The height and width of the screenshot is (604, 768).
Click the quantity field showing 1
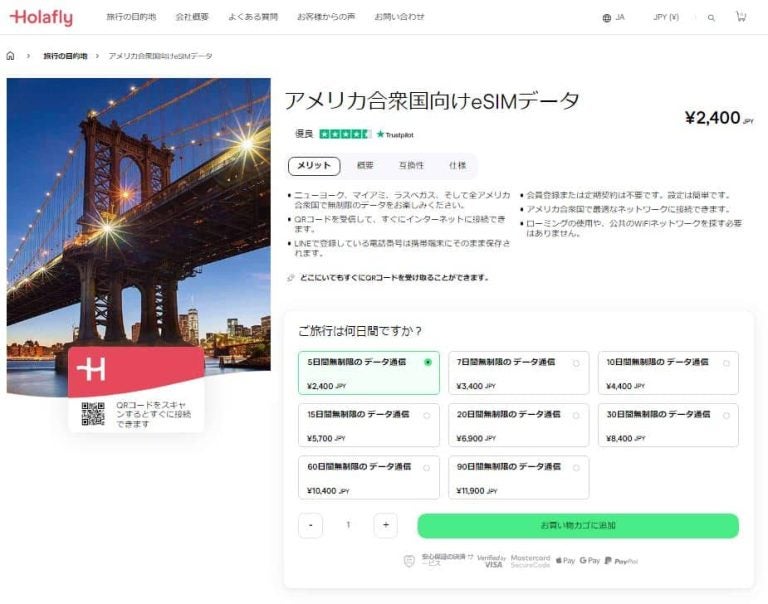[x=348, y=525]
